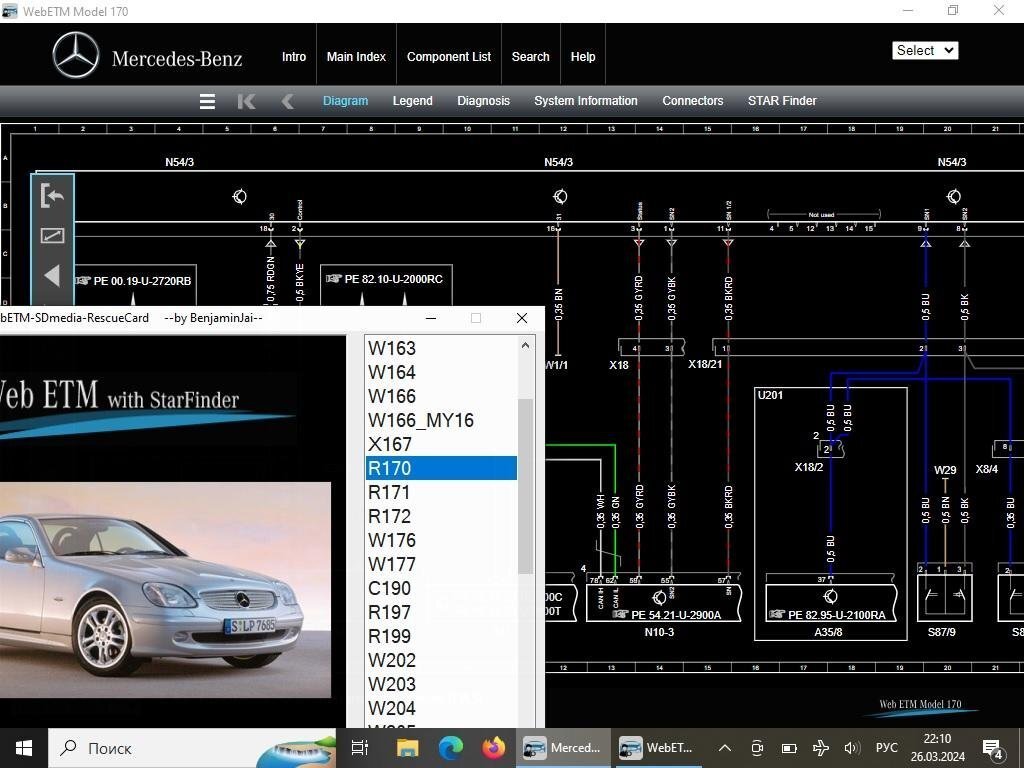1024x768 pixels.
Task: Select W204 in the model list
Action: coord(392,708)
